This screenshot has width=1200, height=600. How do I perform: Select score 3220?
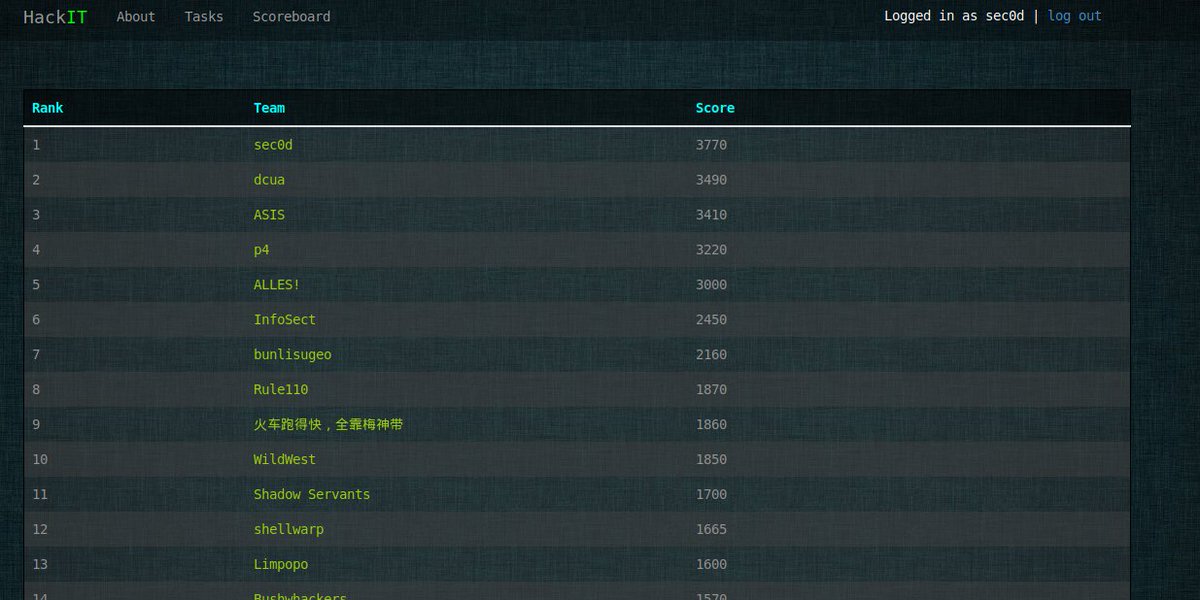(x=711, y=250)
